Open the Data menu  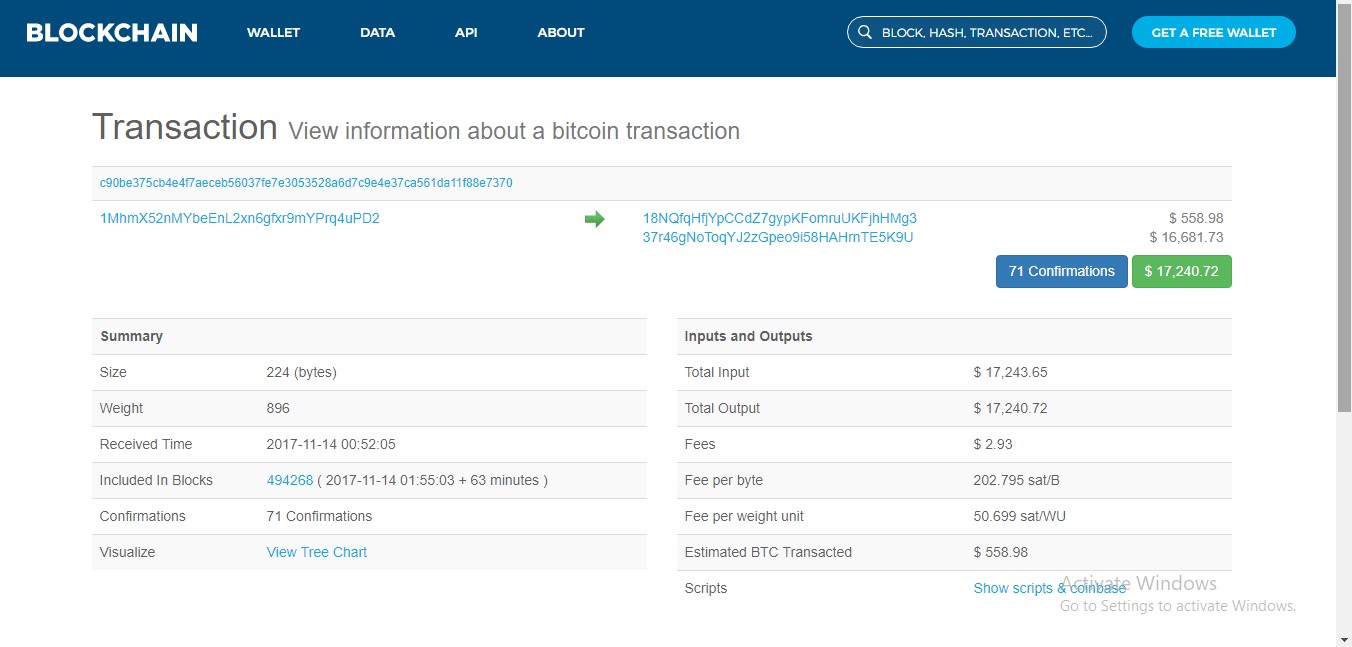[377, 32]
